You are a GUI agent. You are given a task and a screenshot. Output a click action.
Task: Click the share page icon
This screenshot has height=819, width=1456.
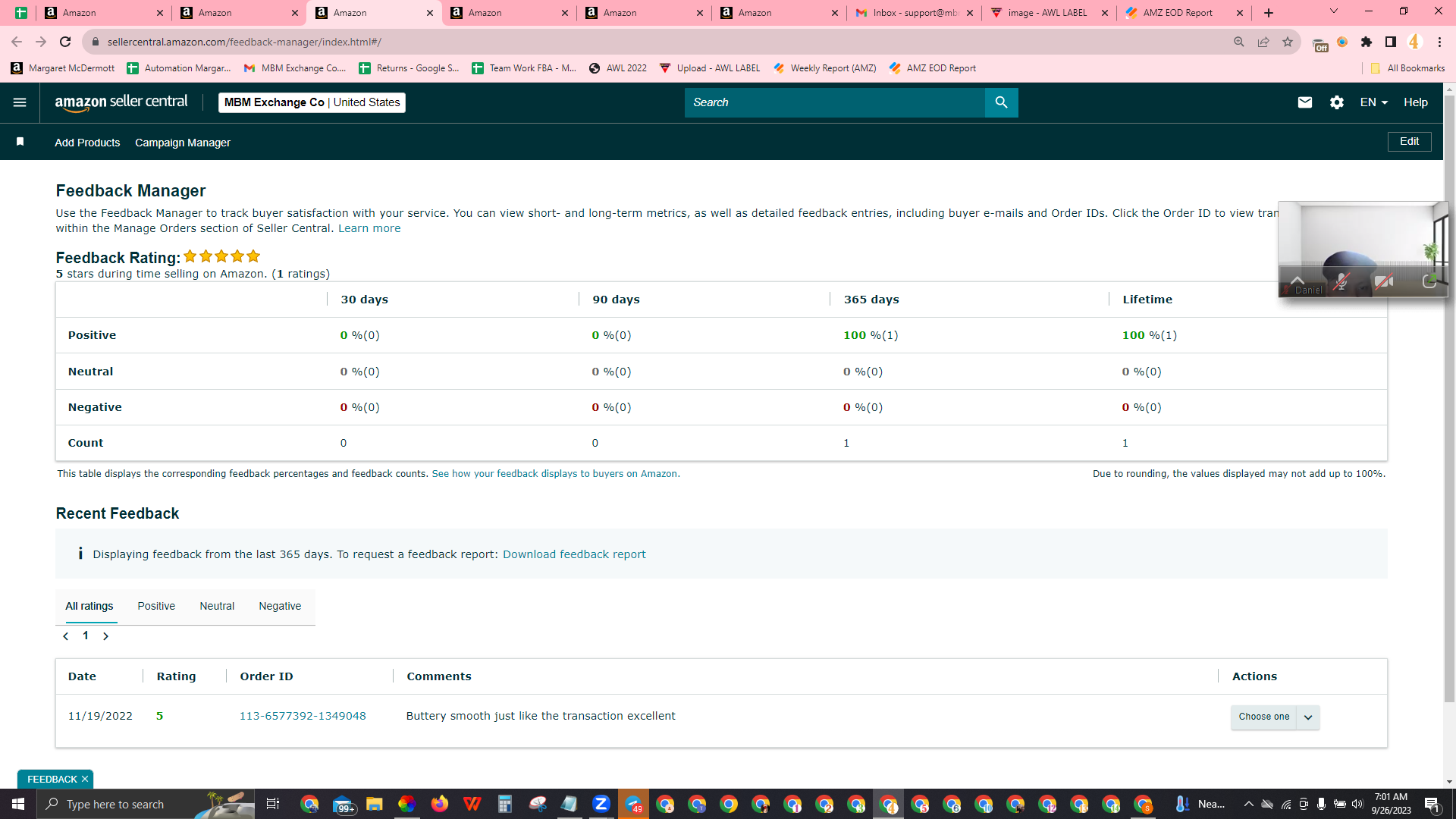coord(1263,42)
